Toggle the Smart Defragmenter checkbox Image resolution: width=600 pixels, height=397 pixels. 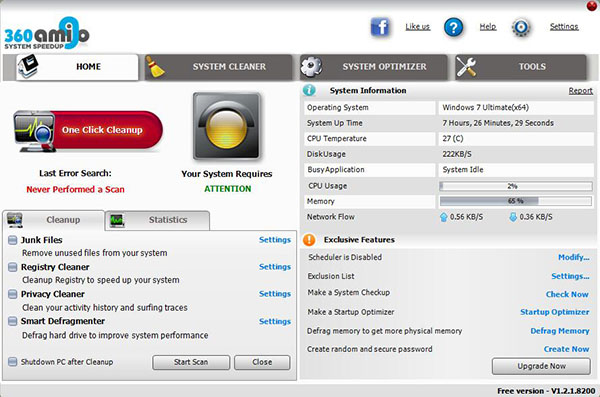click(13, 321)
